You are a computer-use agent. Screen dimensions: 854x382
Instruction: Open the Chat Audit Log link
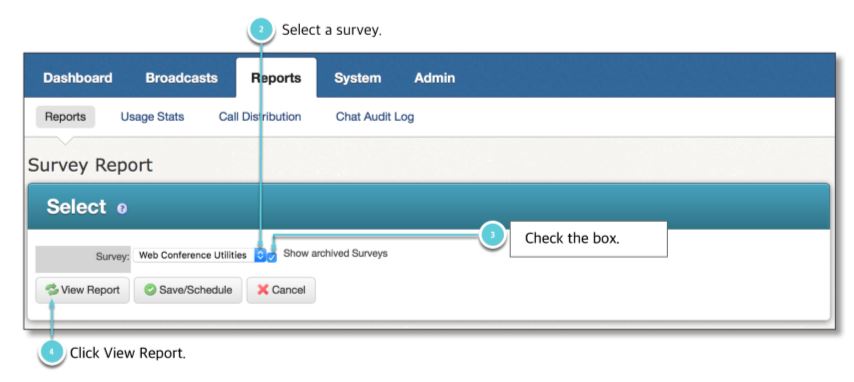[375, 117]
